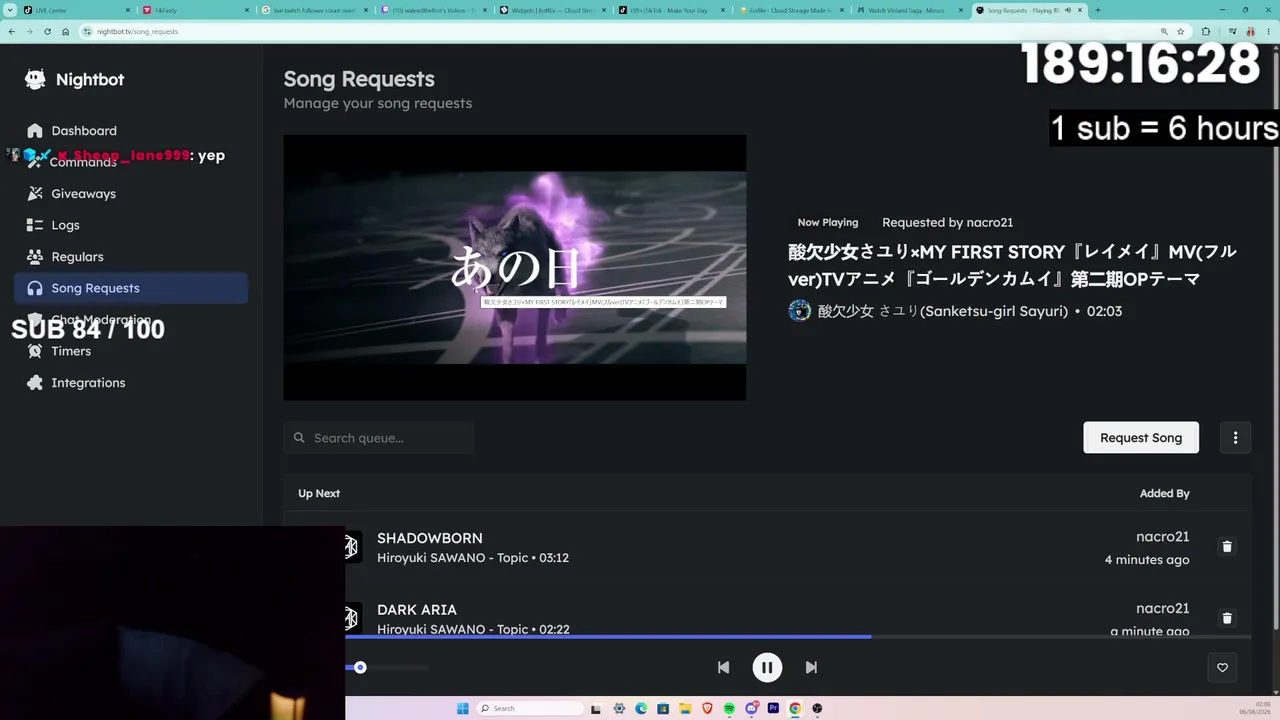Open OBS Studio from the taskbar
The height and width of the screenshot is (720, 1280).
[817, 708]
